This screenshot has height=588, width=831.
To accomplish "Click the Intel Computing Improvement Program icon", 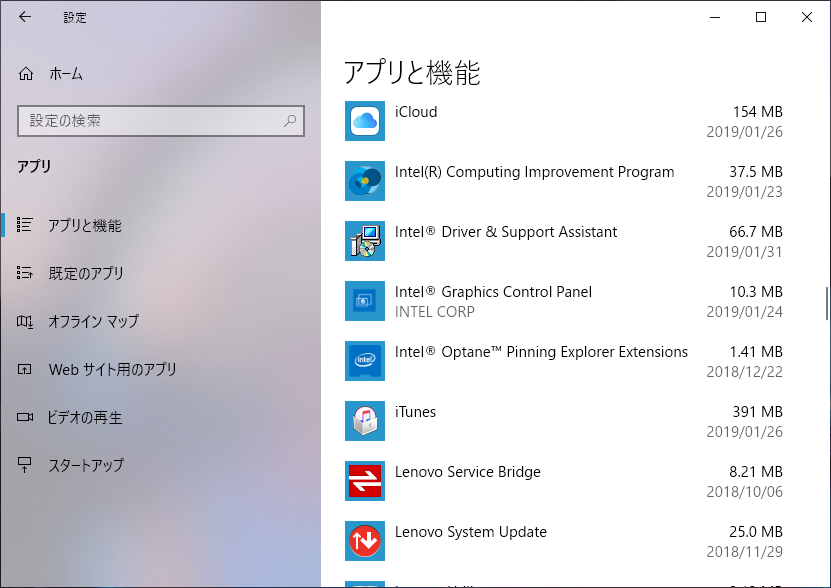I will (365, 181).
